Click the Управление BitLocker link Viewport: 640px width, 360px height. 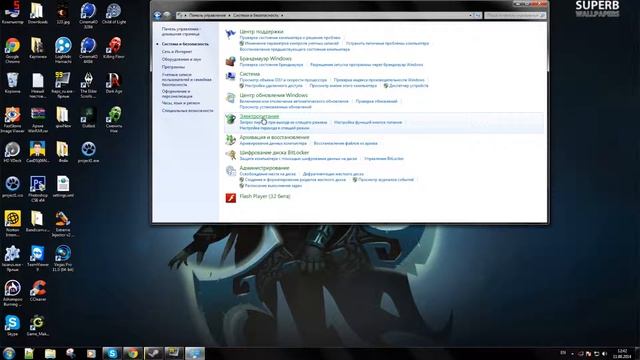(x=384, y=158)
